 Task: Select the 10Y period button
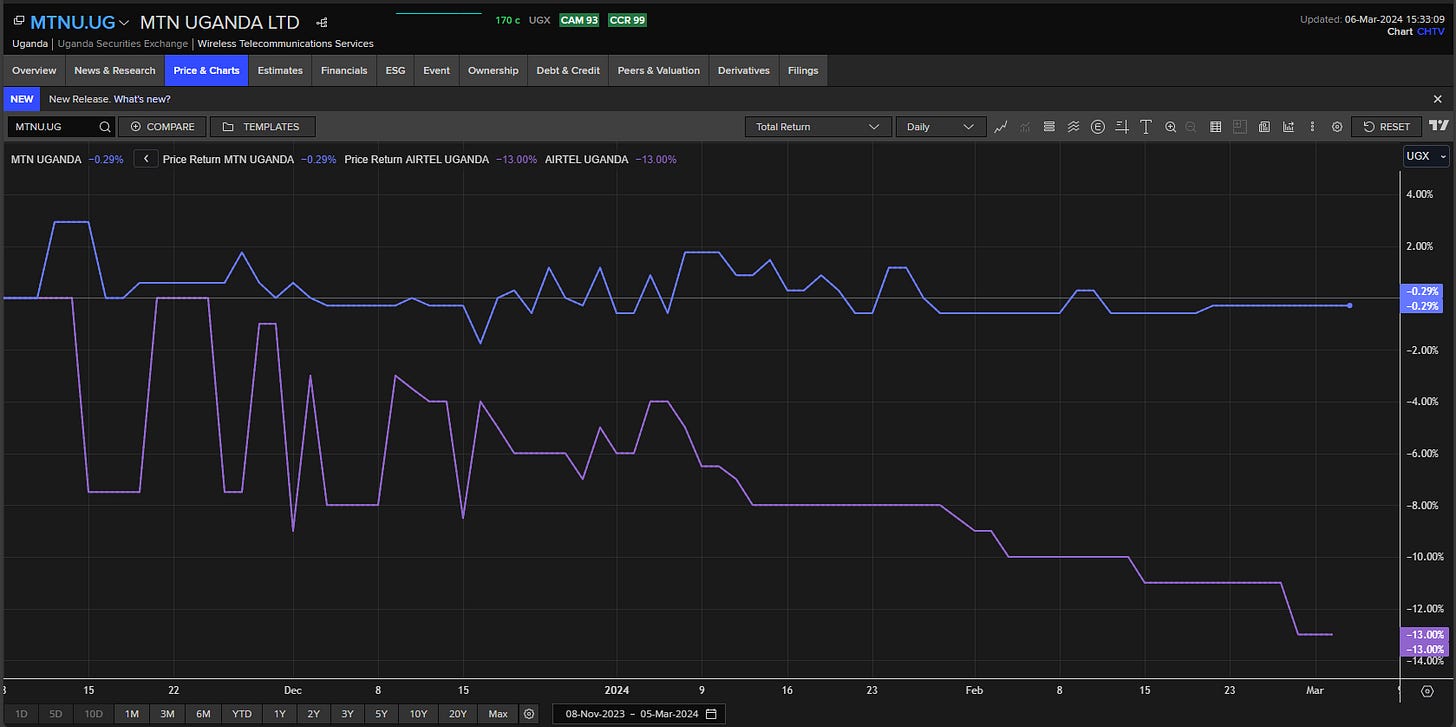pyautogui.click(x=418, y=714)
